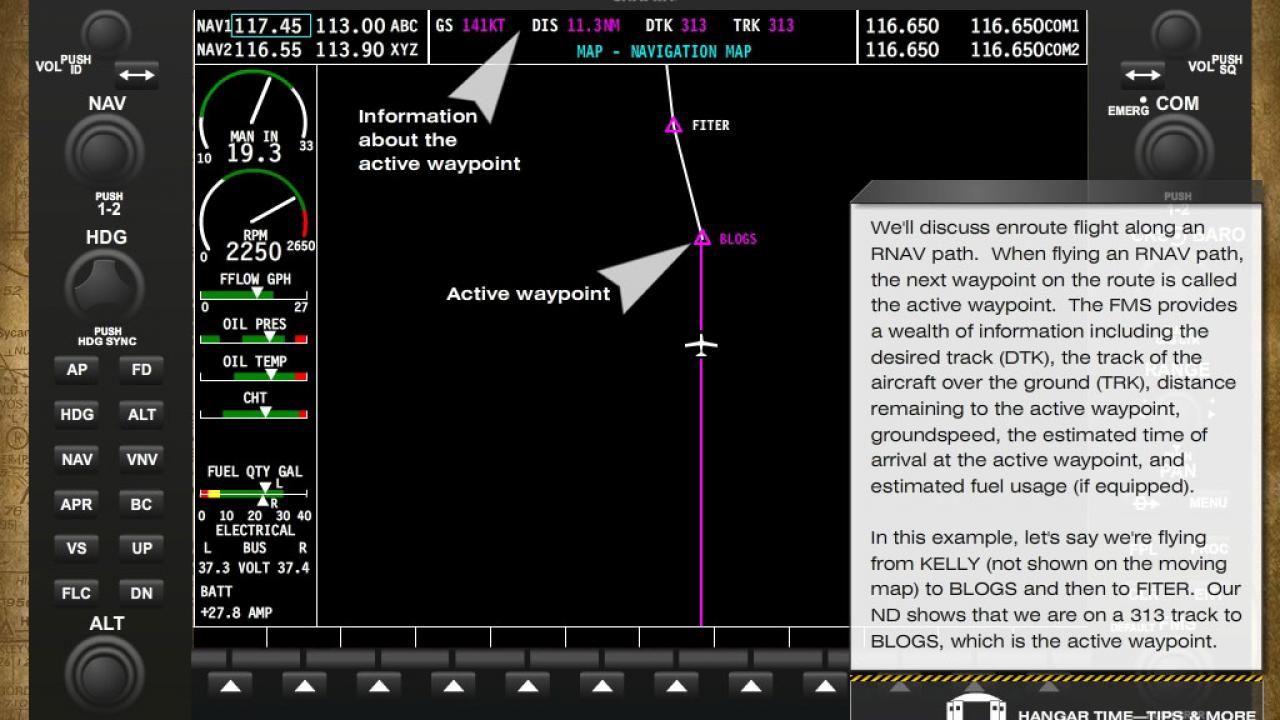Click the NAV1 frequency field showing 117.45
The width and height of the screenshot is (1280, 720).
coord(270,27)
